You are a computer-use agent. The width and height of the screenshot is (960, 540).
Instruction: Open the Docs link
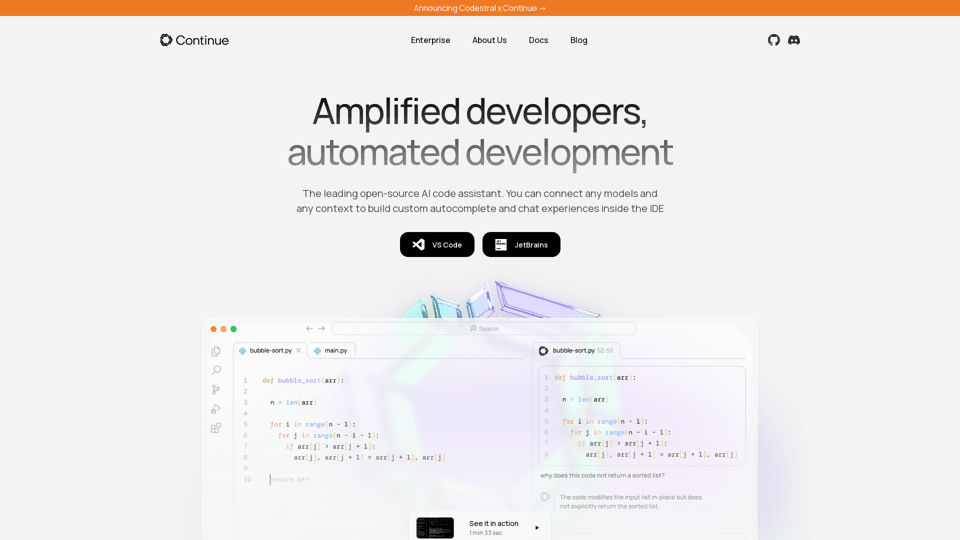coord(538,40)
